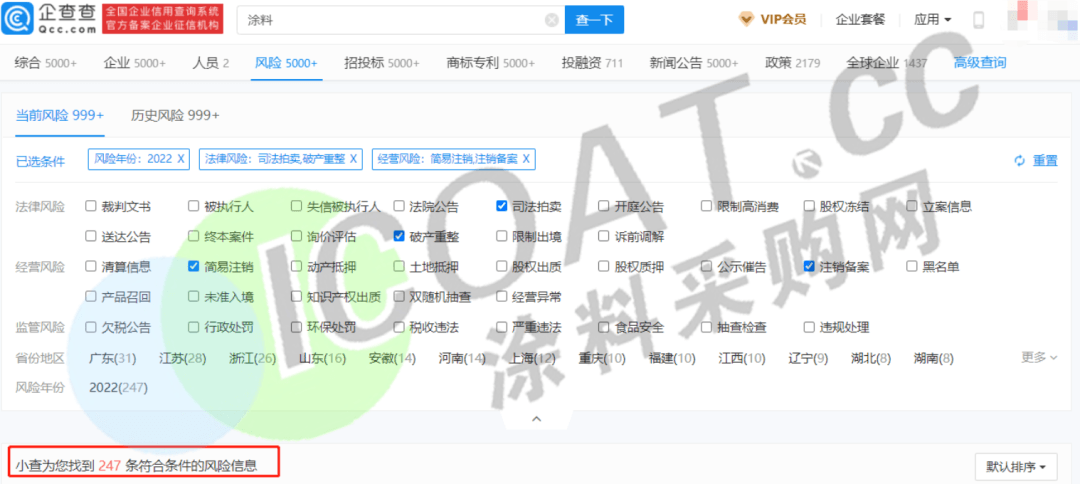This screenshot has width=1080, height=484.
Task: Collapse the filter panel with the chevron
Action: (x=537, y=418)
